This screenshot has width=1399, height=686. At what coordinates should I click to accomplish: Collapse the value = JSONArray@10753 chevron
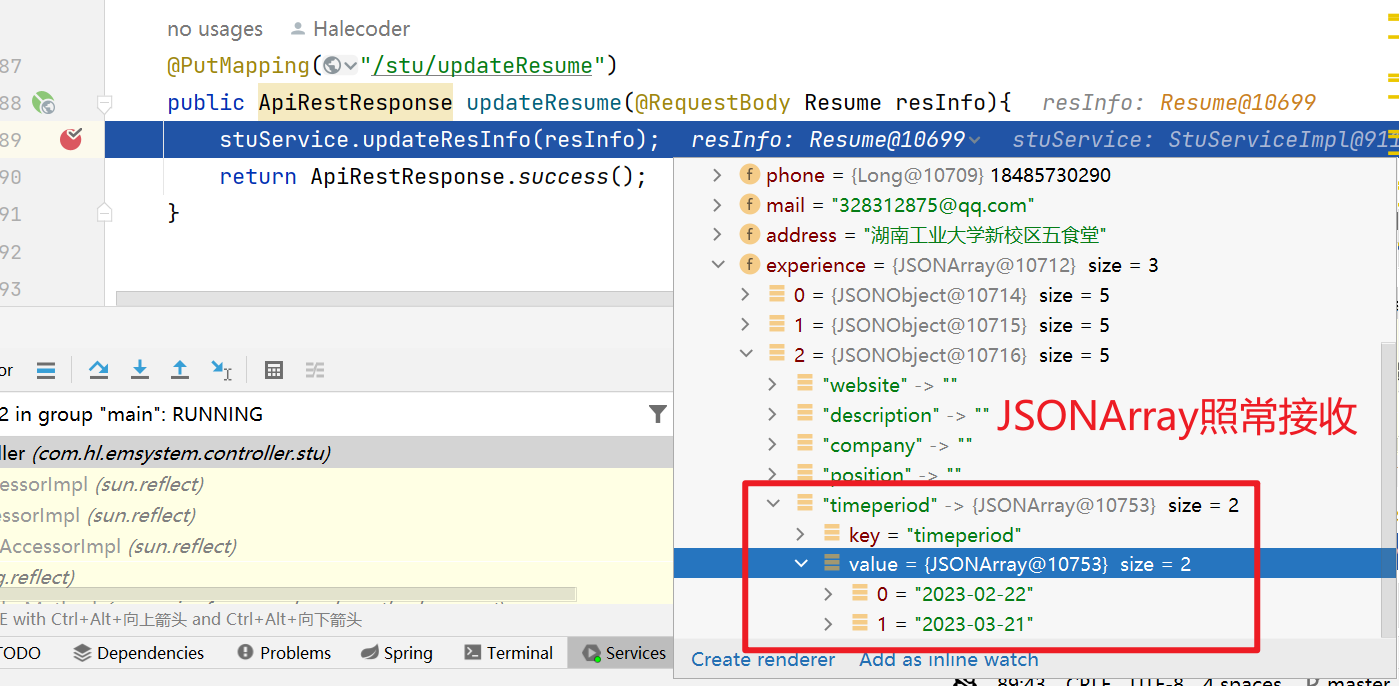tap(800, 564)
